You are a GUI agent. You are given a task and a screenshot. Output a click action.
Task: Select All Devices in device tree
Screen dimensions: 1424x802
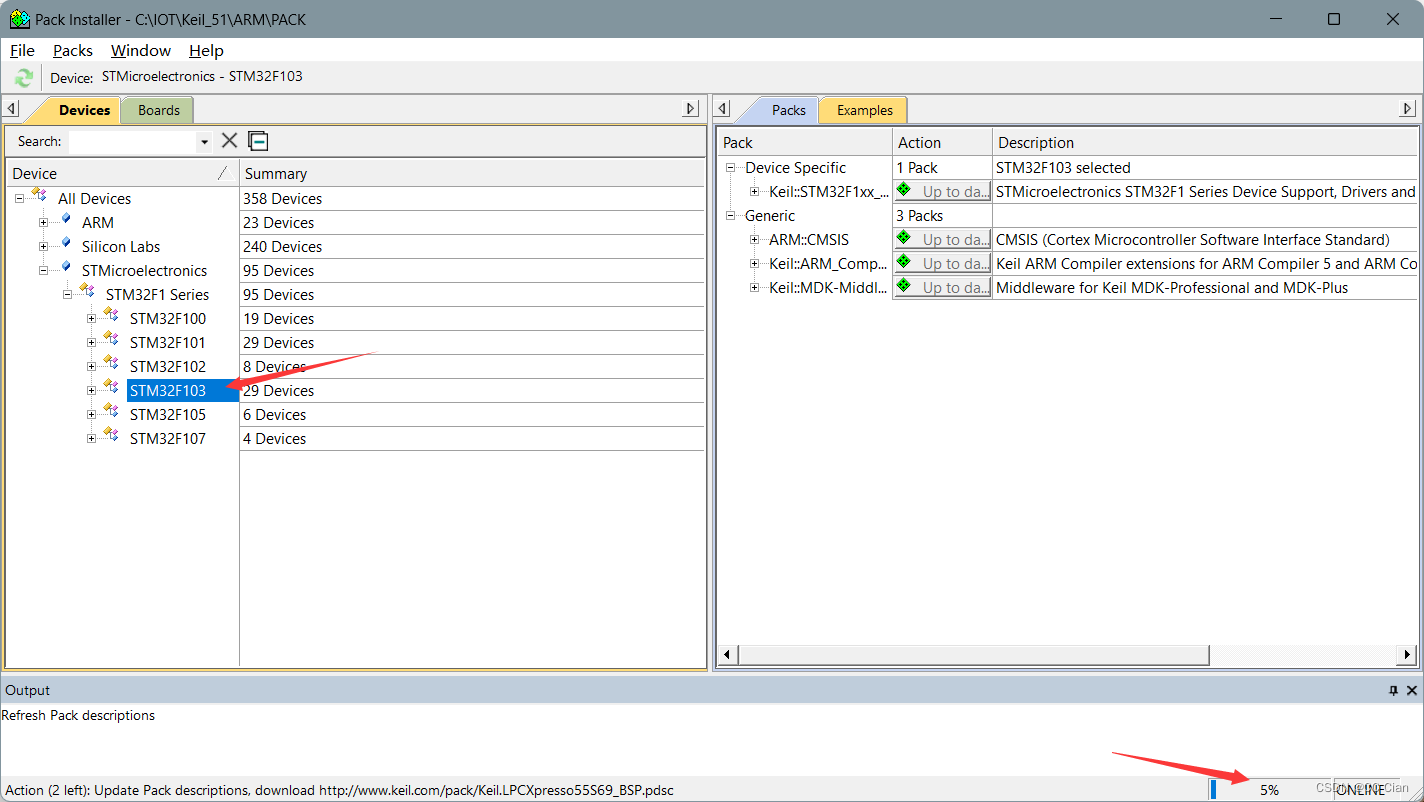tap(94, 199)
